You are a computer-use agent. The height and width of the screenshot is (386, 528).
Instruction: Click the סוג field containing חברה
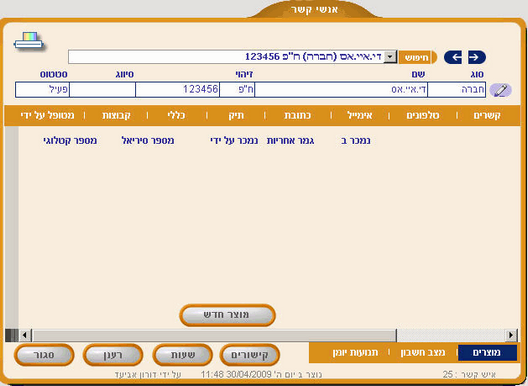click(x=456, y=90)
